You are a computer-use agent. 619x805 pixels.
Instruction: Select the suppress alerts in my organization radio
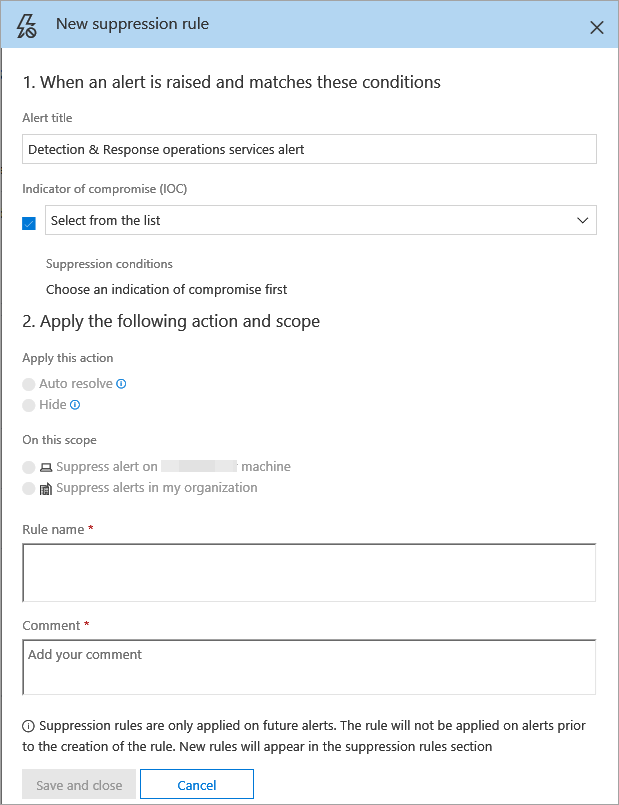29,489
